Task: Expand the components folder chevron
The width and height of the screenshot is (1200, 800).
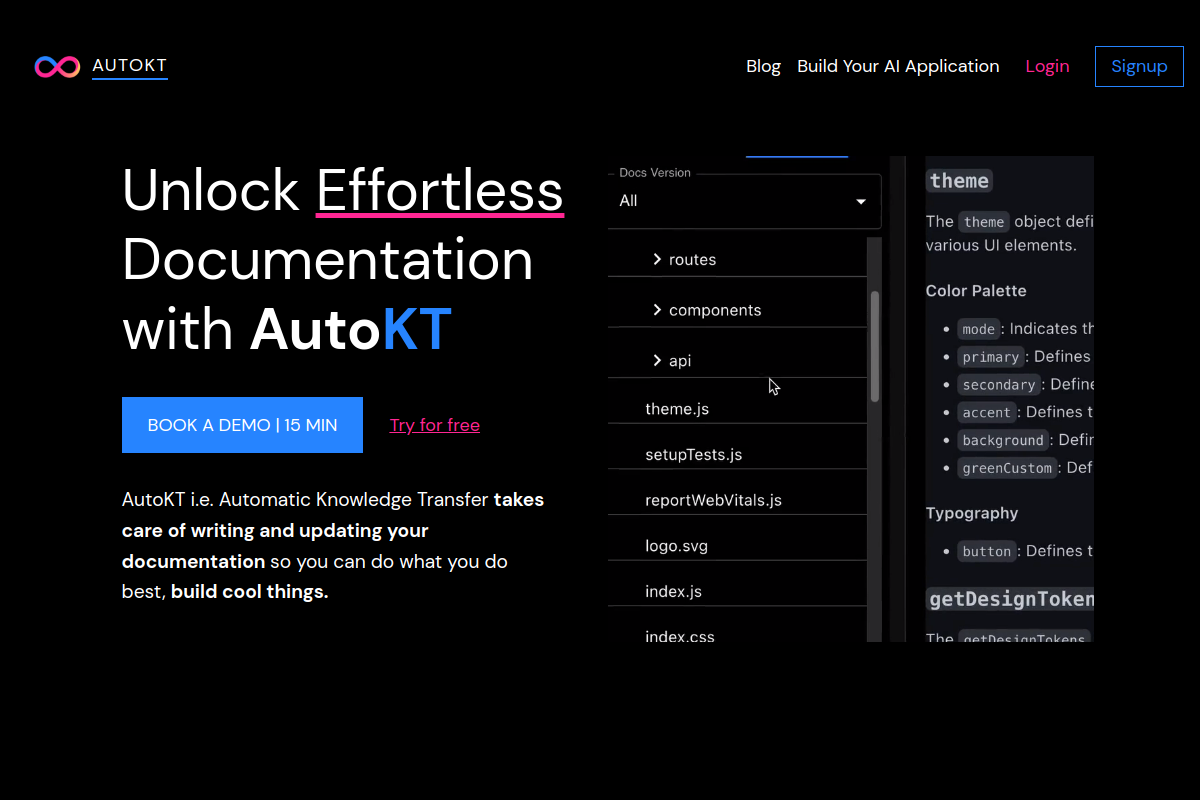Action: (657, 310)
